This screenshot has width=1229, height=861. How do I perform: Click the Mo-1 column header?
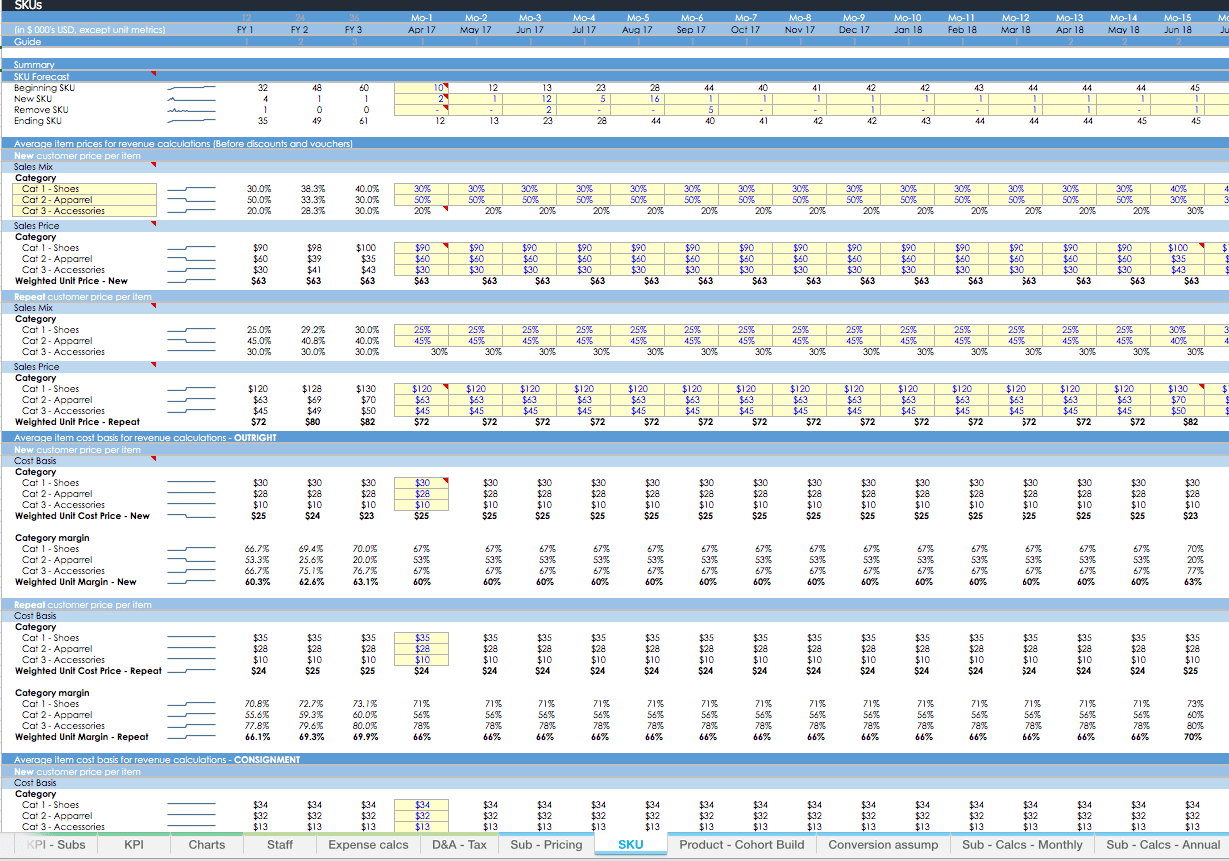pyautogui.click(x=422, y=18)
